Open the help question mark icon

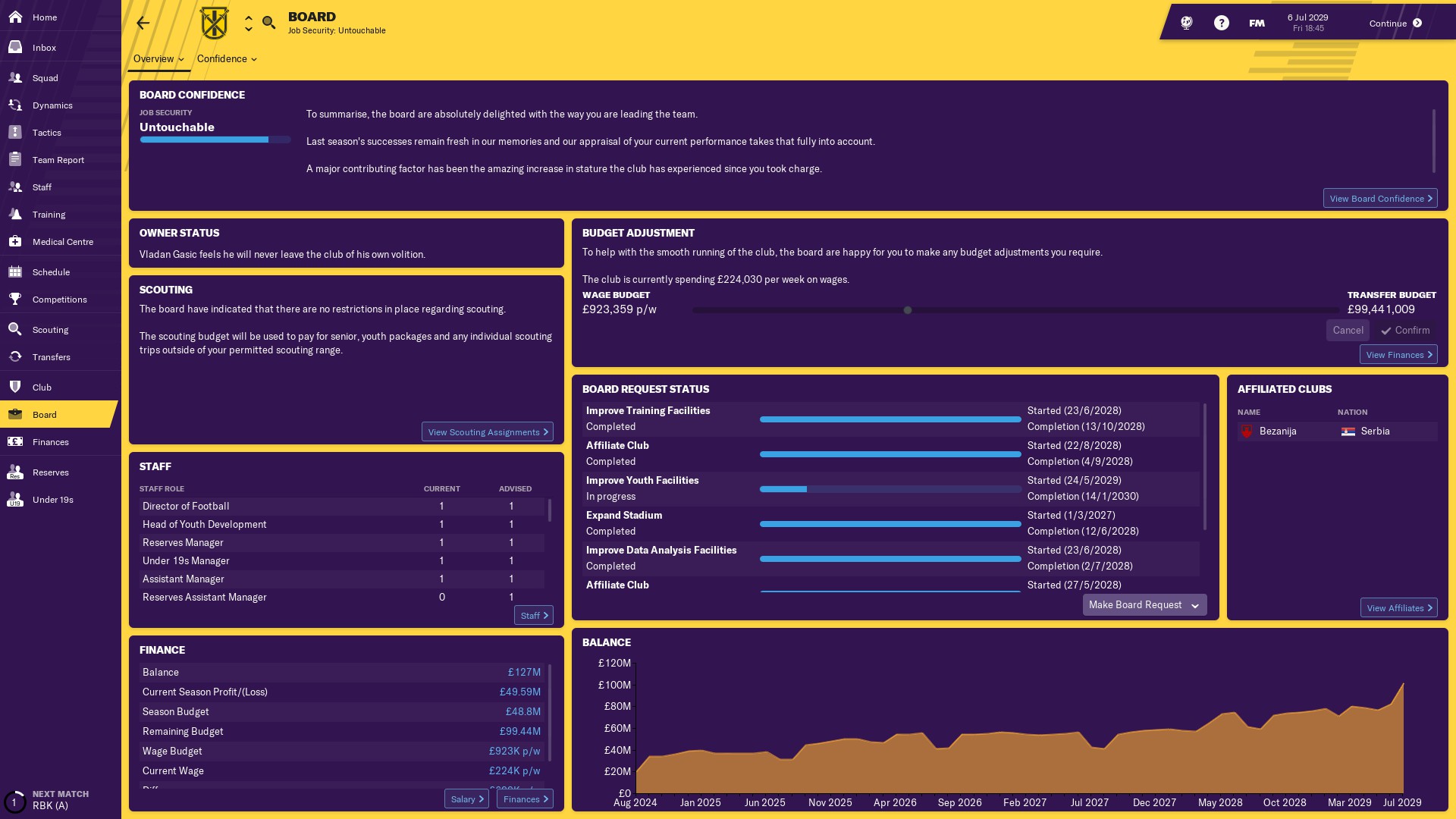click(x=1221, y=23)
